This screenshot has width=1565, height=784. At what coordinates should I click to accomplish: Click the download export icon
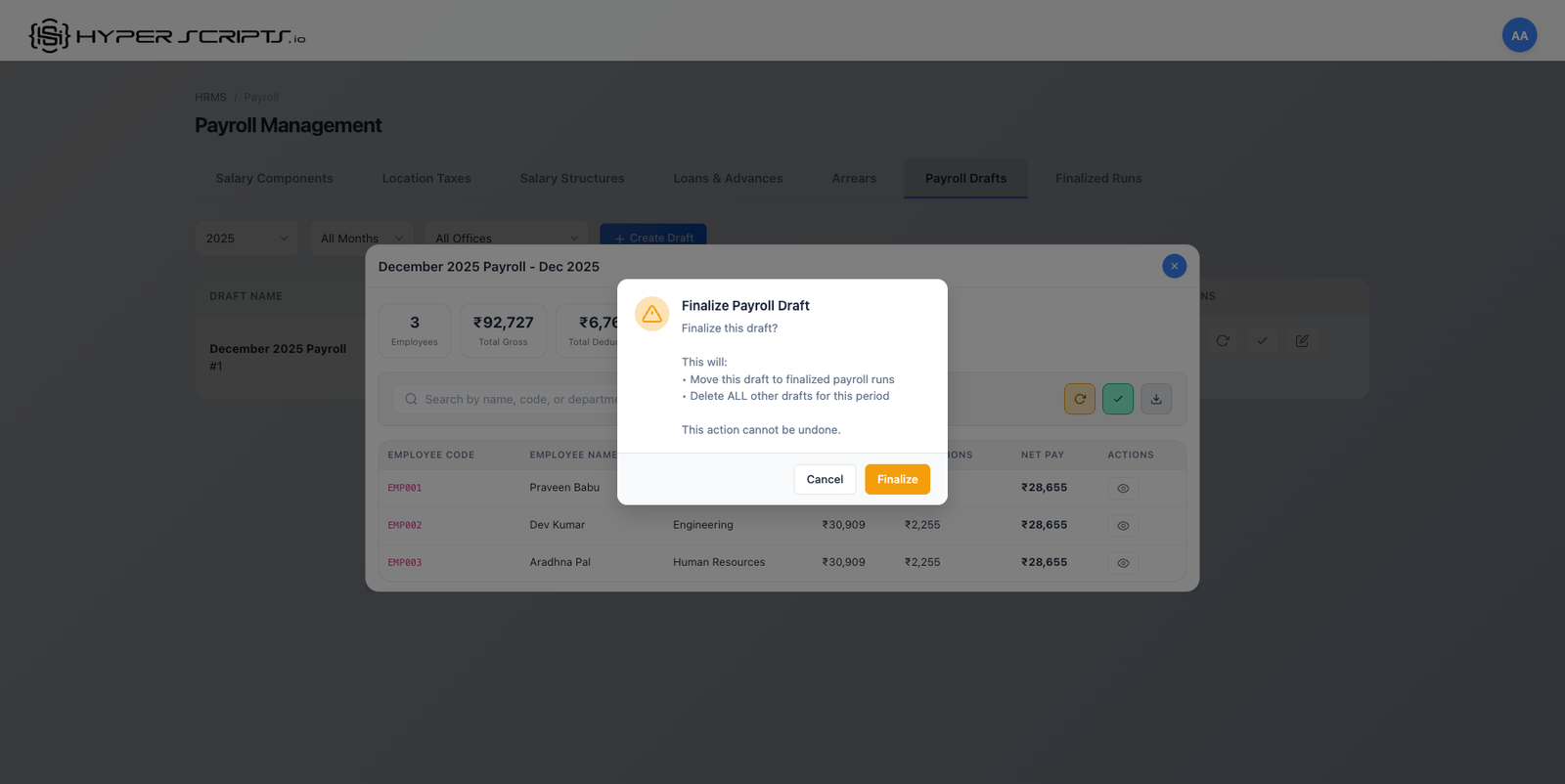tap(1156, 399)
